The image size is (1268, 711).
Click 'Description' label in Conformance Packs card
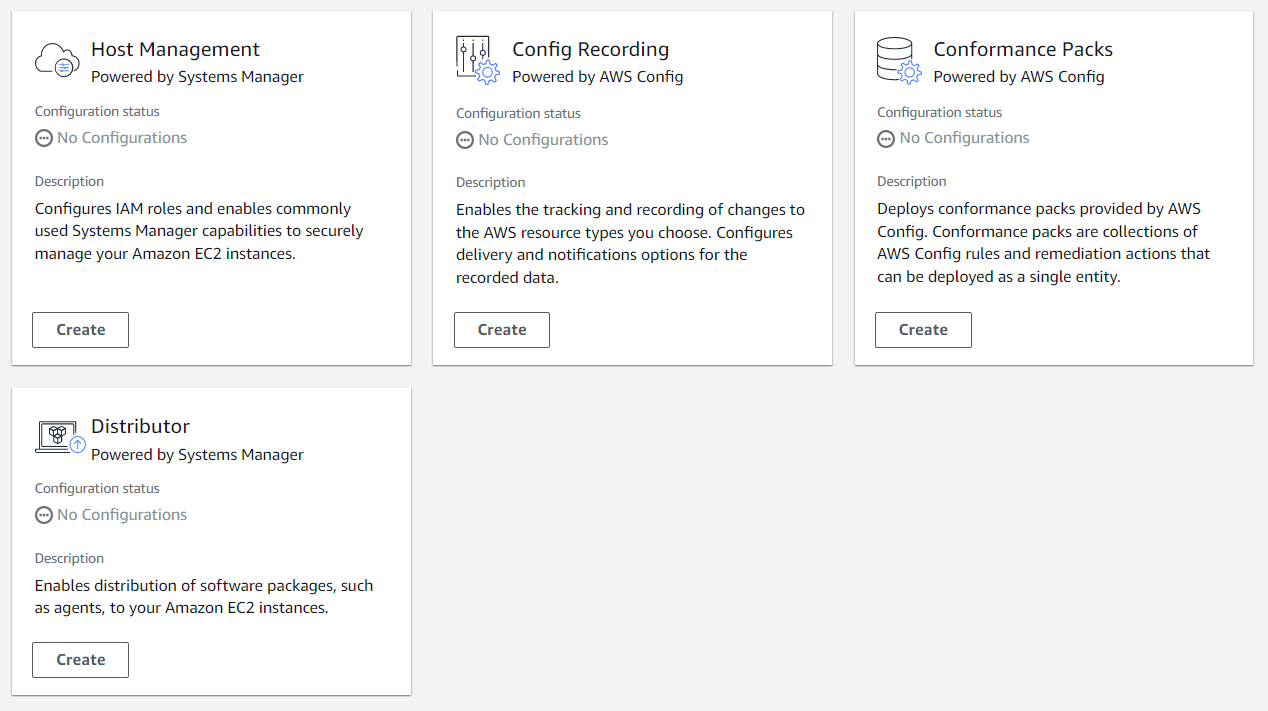[x=911, y=181]
